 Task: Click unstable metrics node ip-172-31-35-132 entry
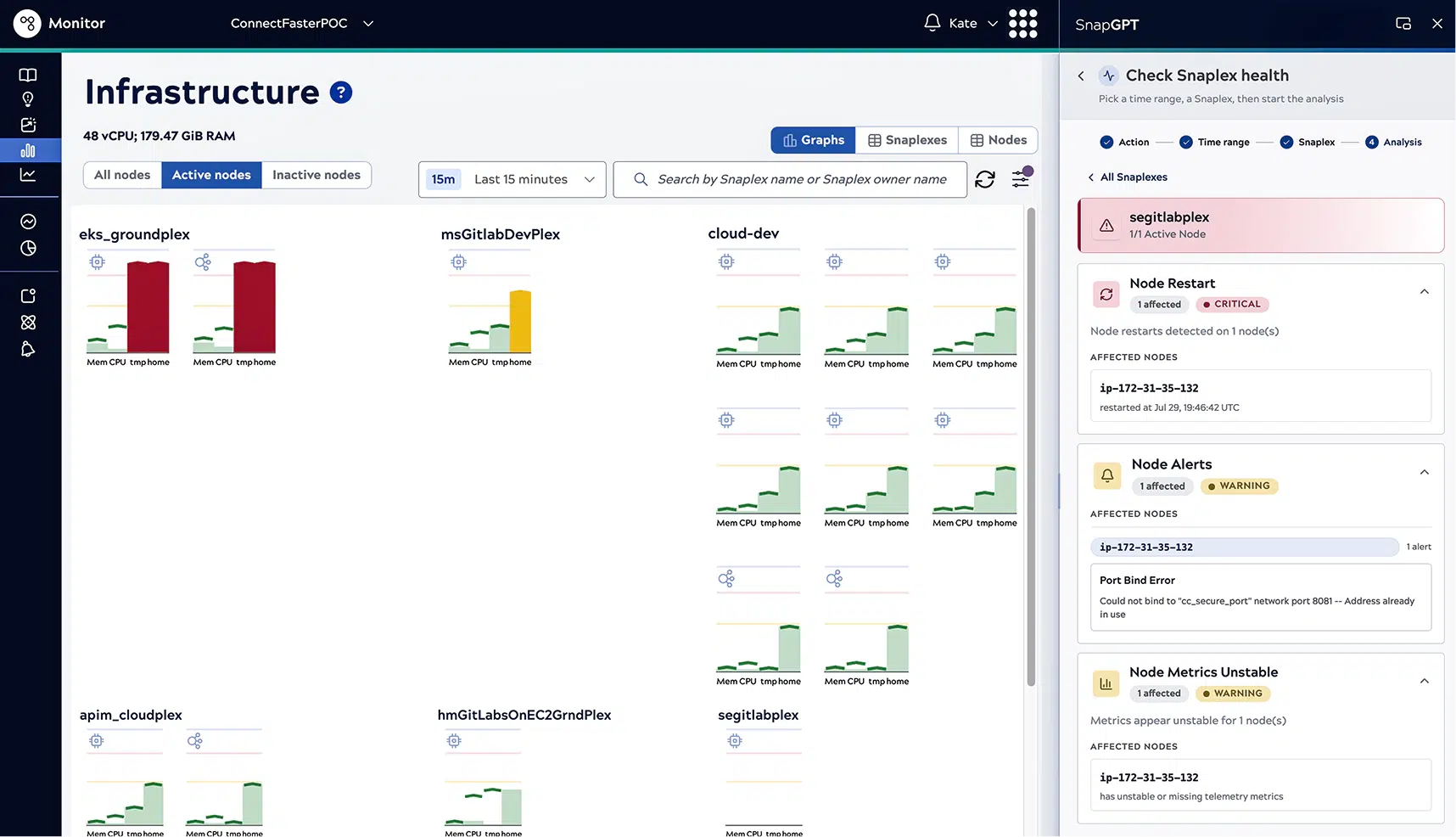coord(1261,785)
